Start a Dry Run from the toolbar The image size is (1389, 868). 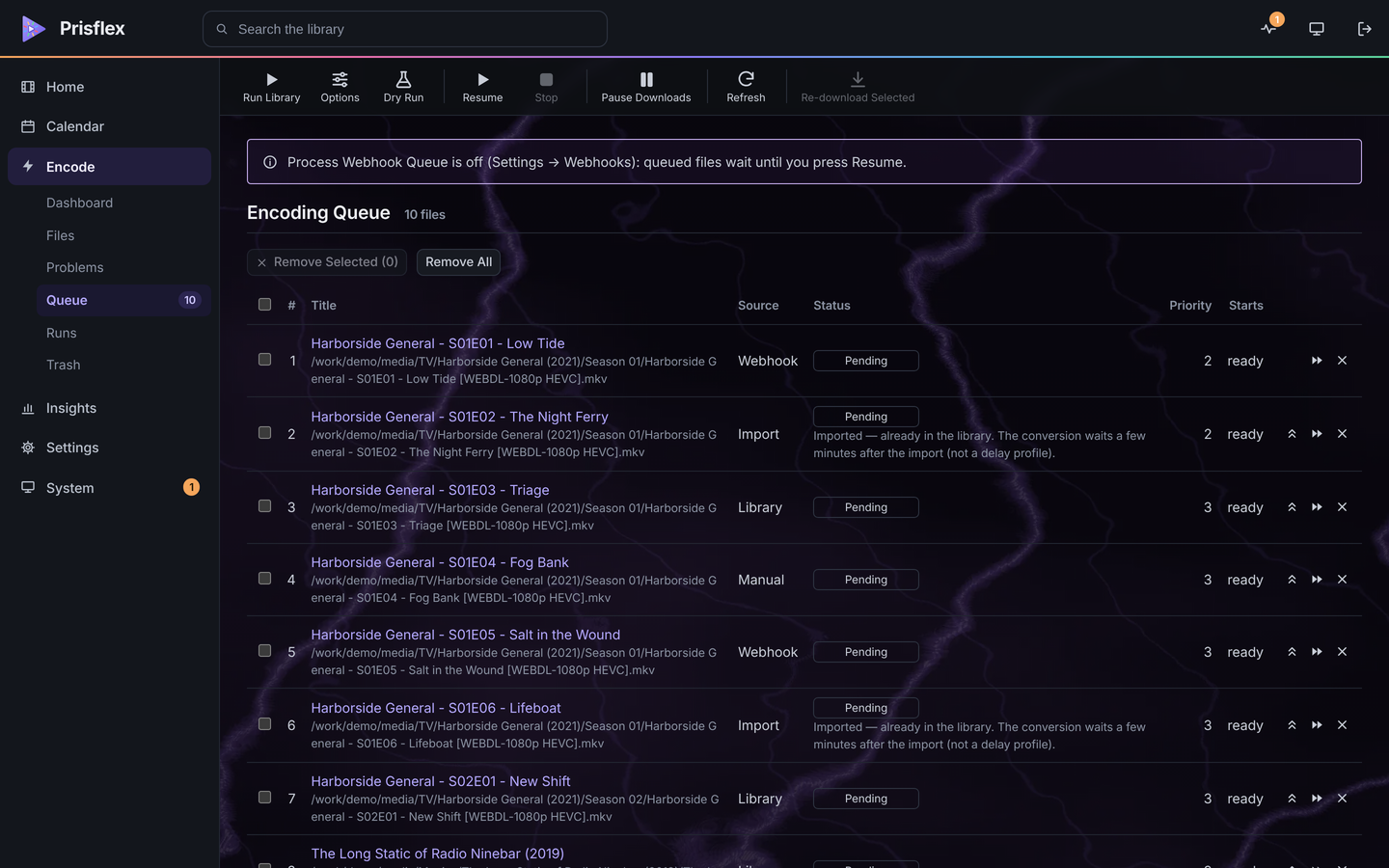point(403,87)
